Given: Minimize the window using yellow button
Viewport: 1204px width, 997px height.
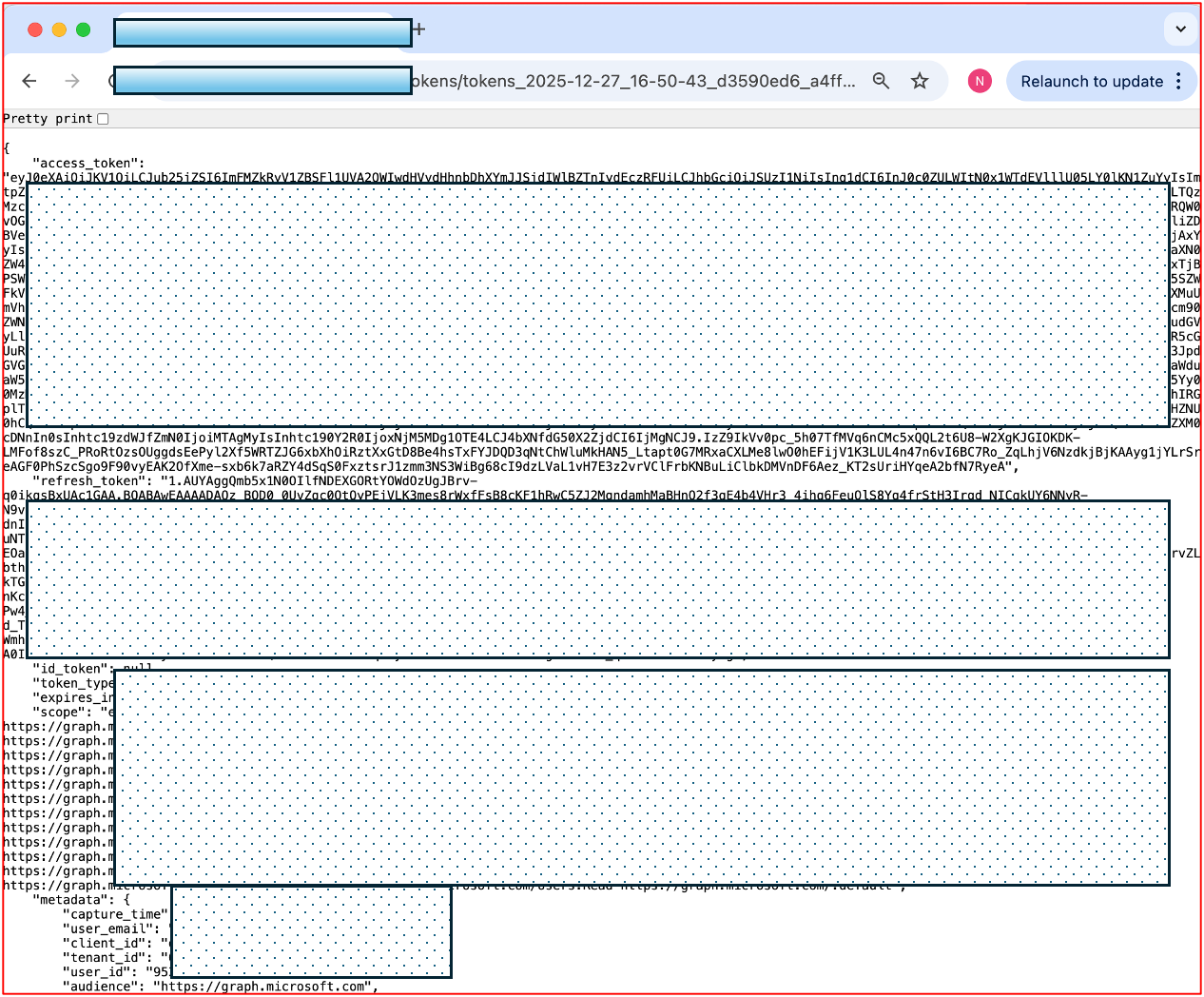Looking at the screenshot, I should tap(59, 29).
